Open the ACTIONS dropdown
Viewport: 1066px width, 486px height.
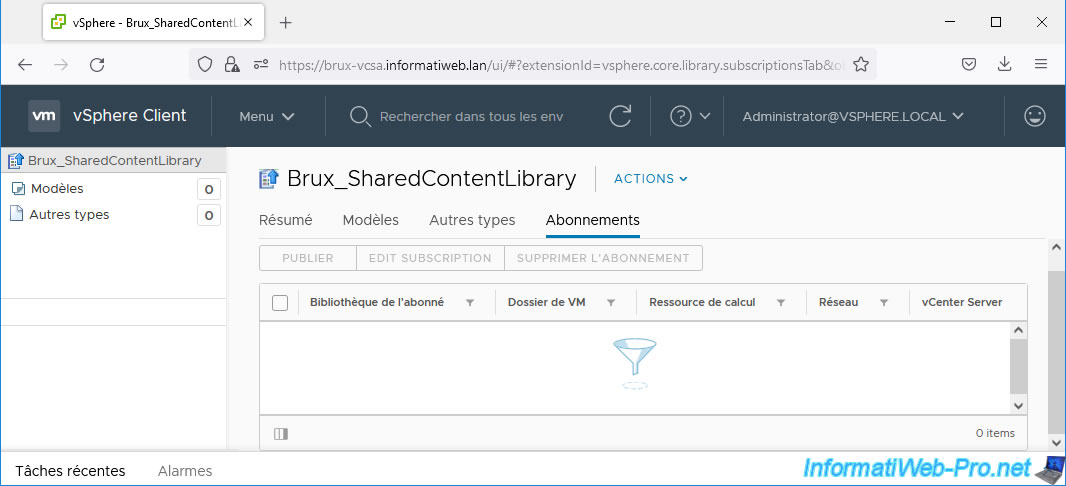651,179
